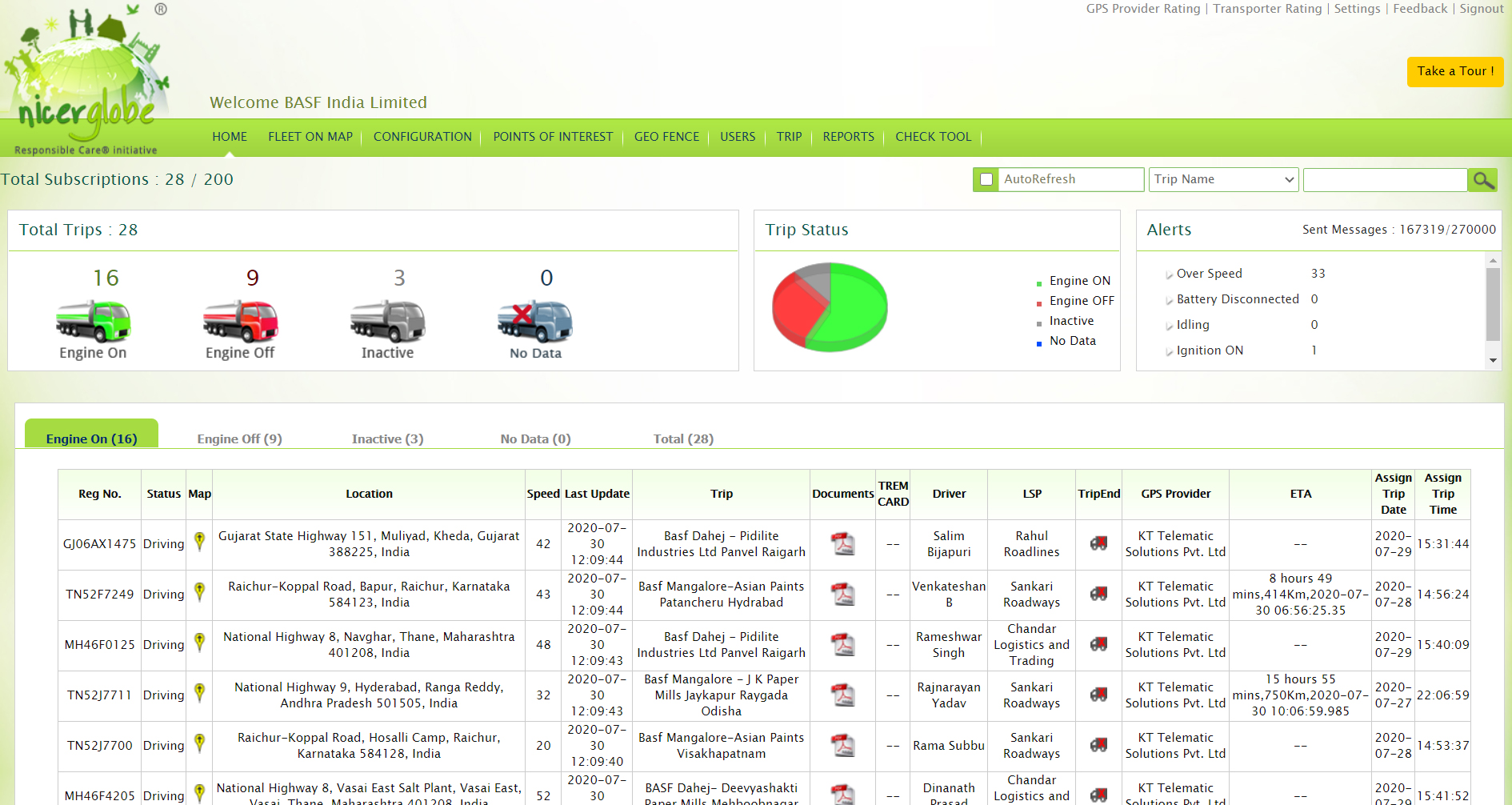
Task: Expand the Ignition ON alert
Action: [x=1170, y=352]
